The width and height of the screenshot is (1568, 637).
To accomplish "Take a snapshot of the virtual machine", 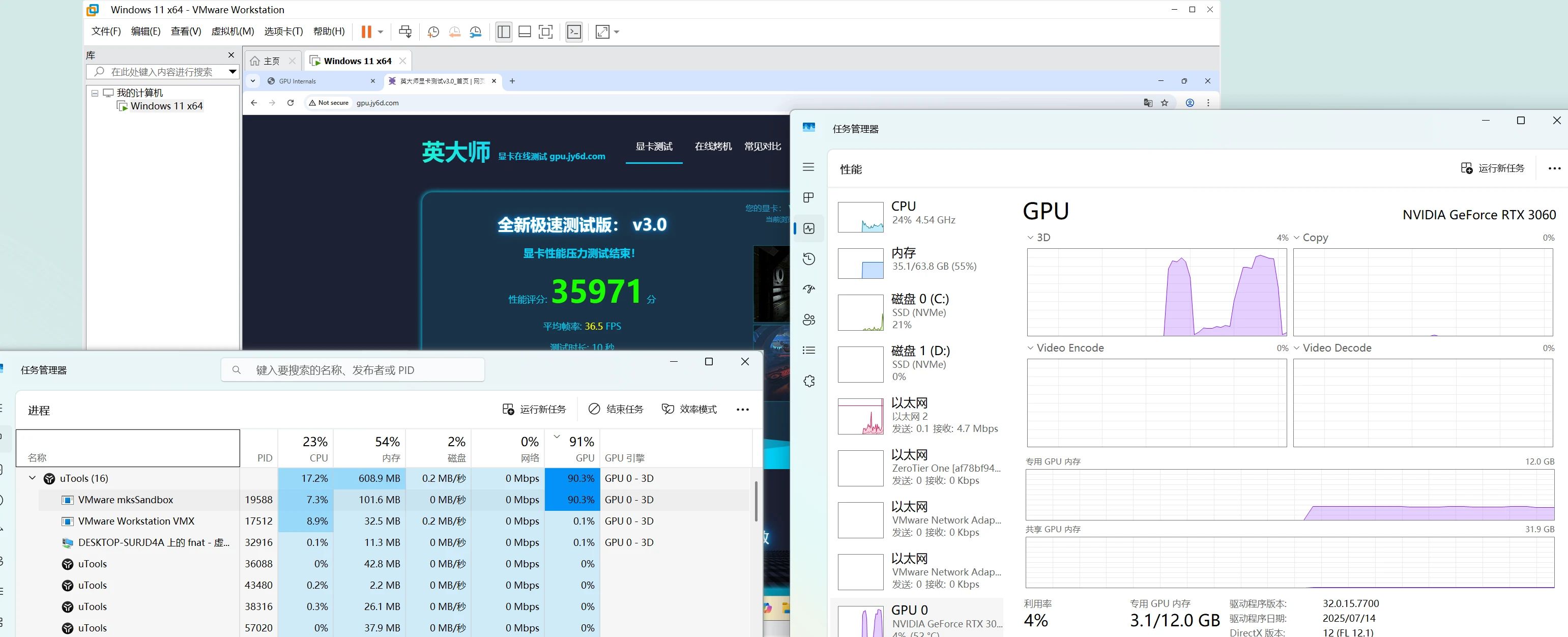I will [433, 32].
